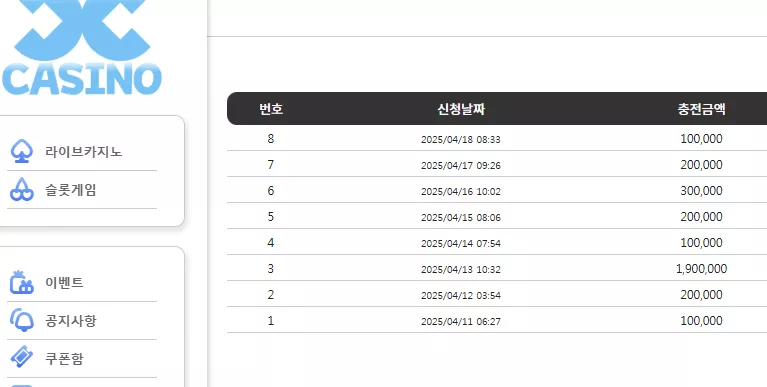Select row 8 dated 2025/04/18 08:33
Screen dimensions: 767x387
(x=497, y=138)
